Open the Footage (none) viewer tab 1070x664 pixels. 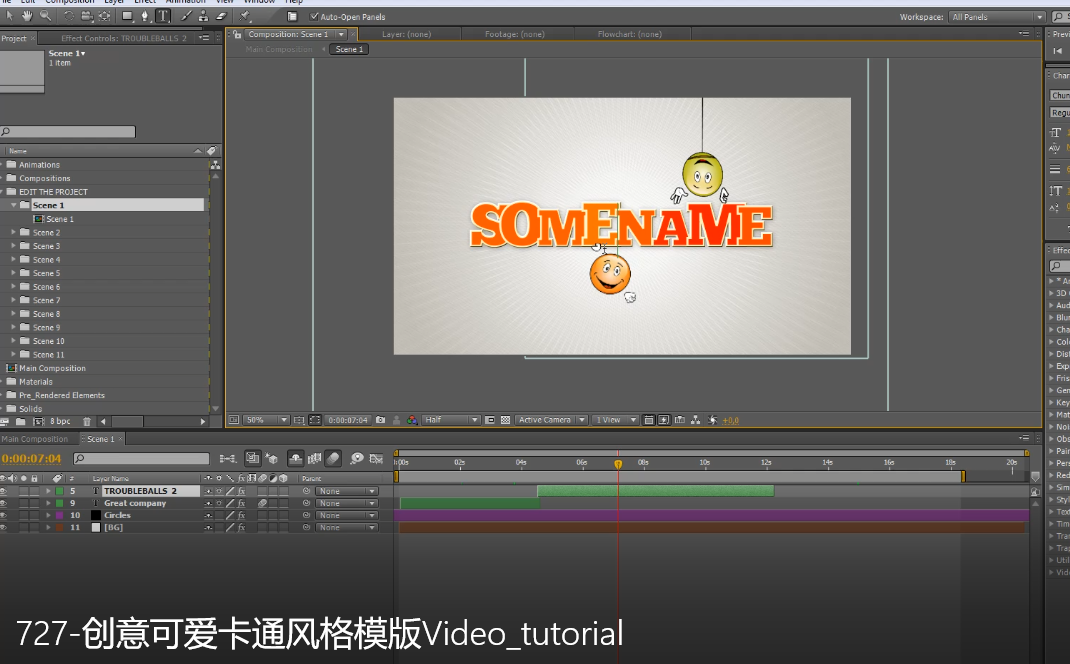click(x=515, y=34)
